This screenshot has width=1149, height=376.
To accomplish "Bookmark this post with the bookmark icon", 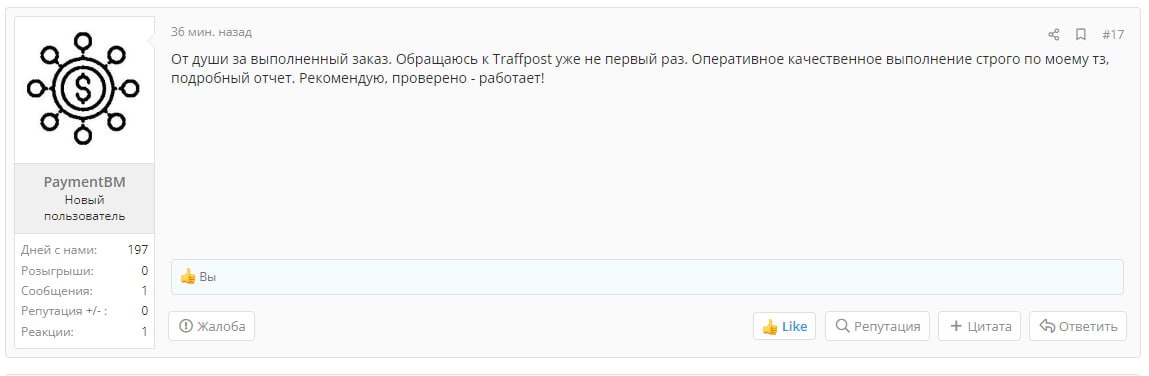I will pos(1080,34).
